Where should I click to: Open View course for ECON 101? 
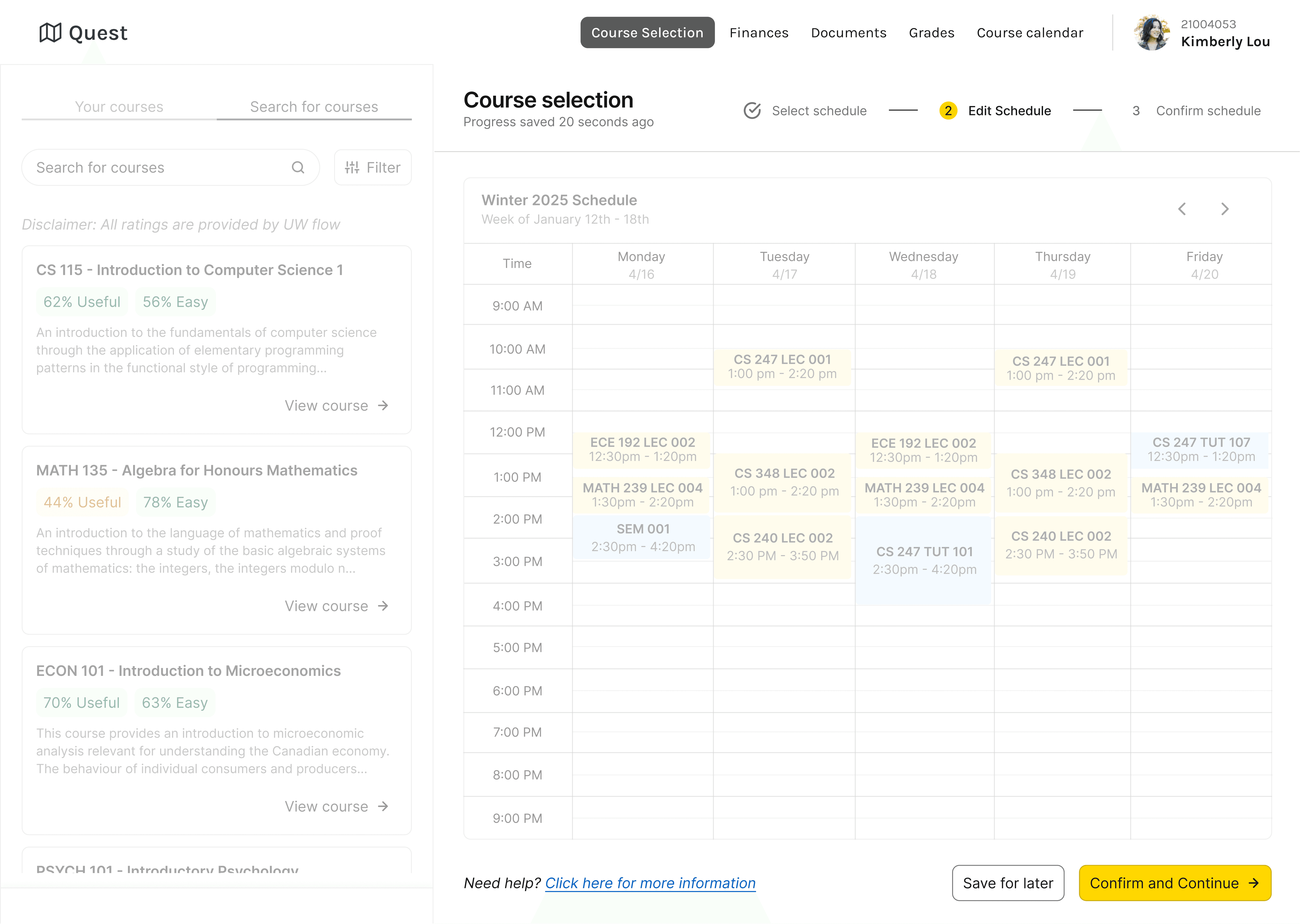pos(336,806)
